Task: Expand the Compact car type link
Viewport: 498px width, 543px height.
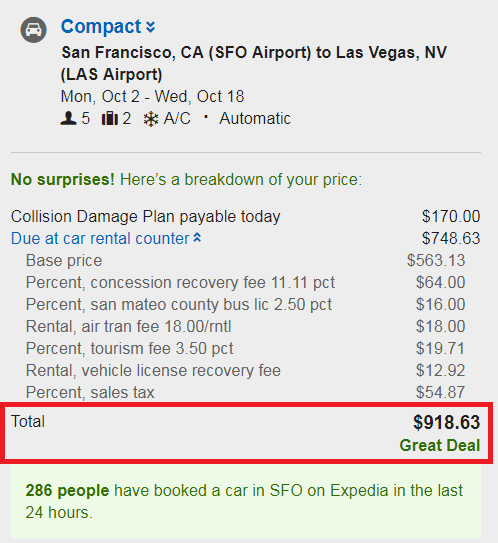Action: point(108,27)
